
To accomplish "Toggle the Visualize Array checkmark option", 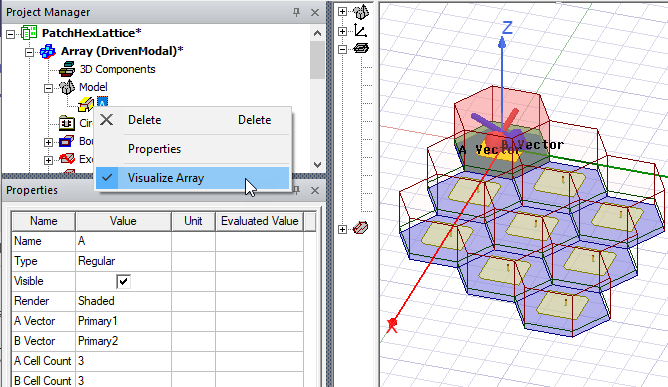I will tap(193, 178).
